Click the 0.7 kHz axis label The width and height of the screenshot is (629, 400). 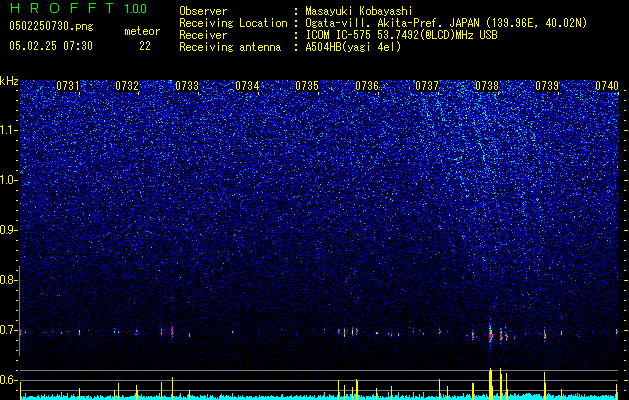[9, 330]
